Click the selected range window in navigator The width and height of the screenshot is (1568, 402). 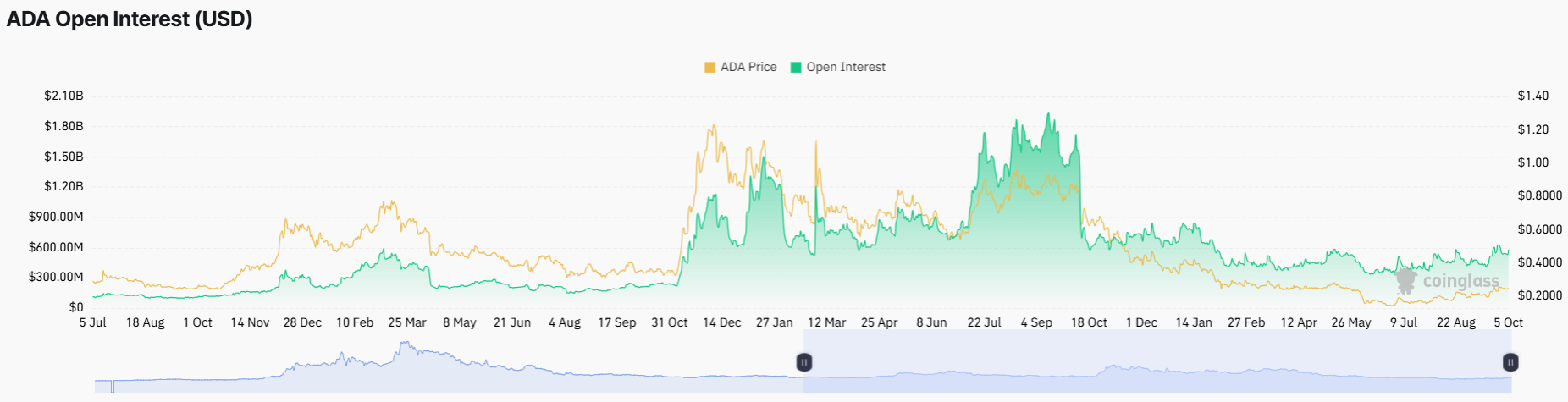[x=1157, y=361]
